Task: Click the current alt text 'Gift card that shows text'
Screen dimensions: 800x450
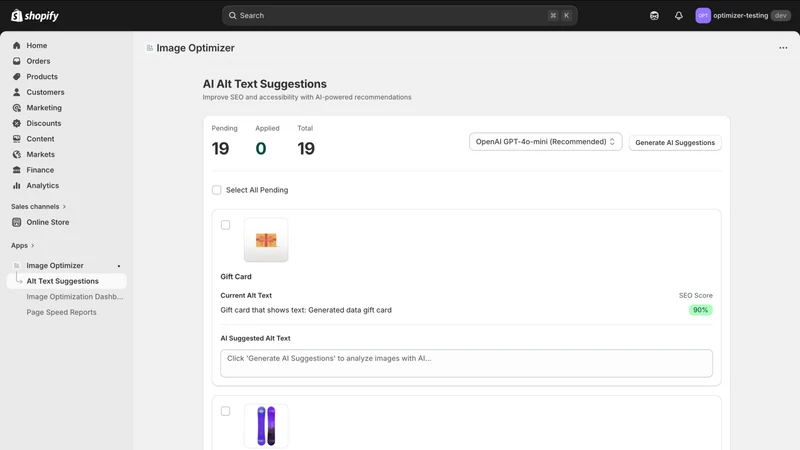Action: click(306, 310)
